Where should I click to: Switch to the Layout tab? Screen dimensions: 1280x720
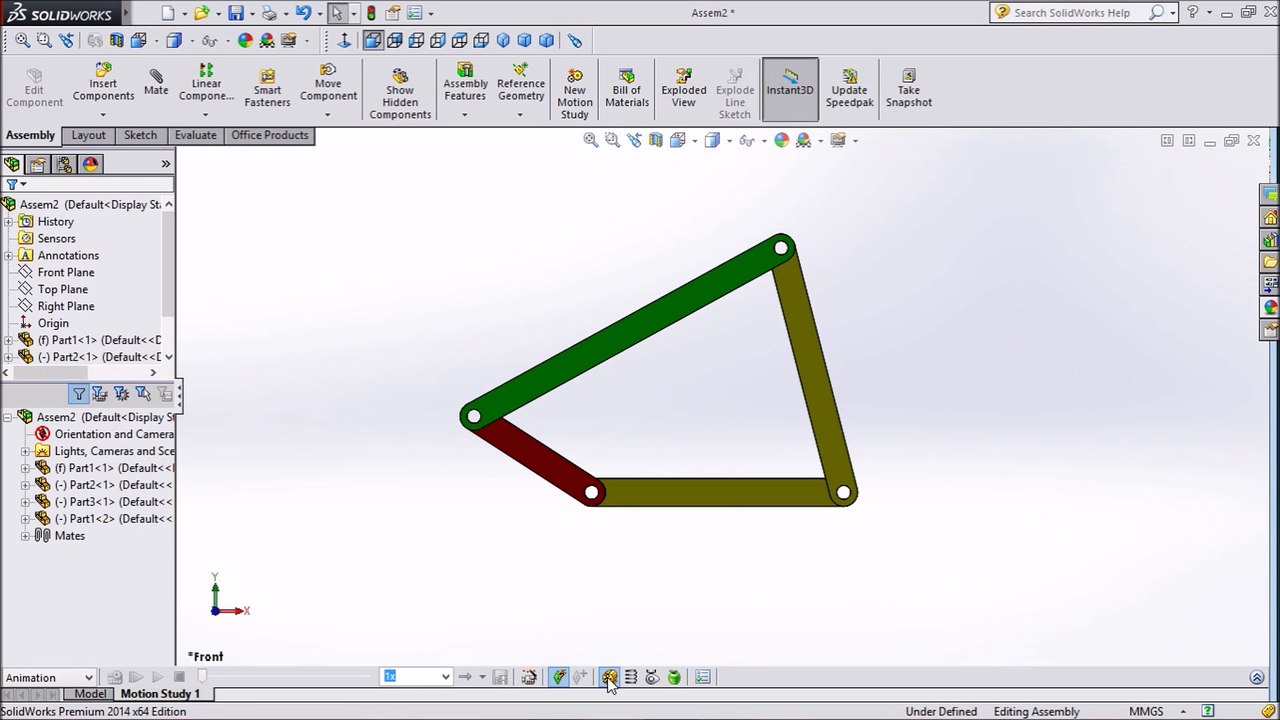tap(88, 135)
